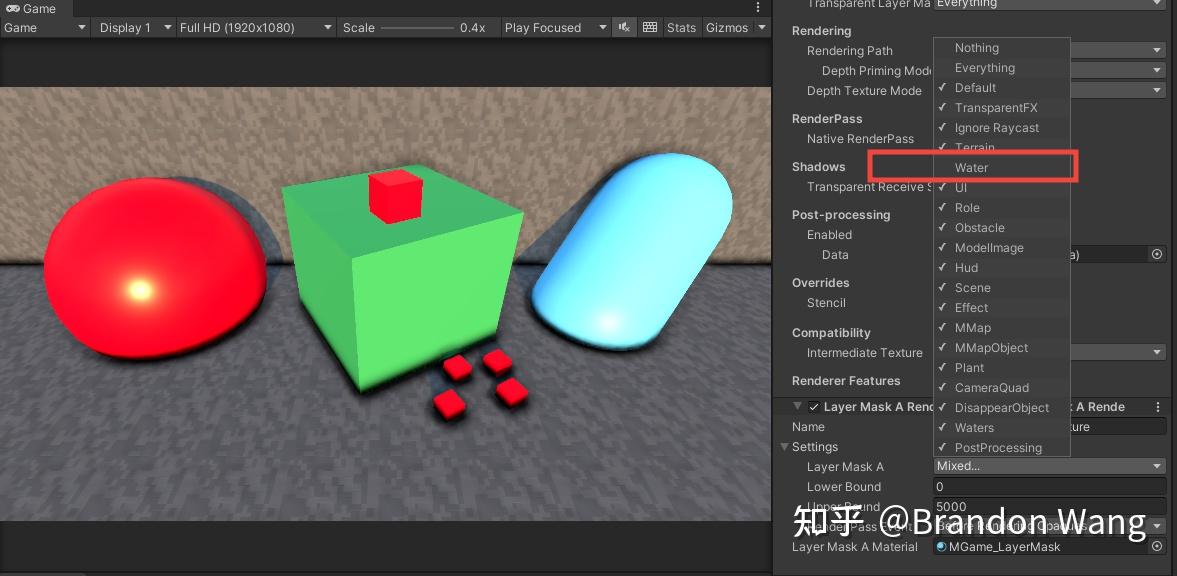The image size is (1177, 576).
Task: Click "Everything" in the layer mask list
Action: 984,67
